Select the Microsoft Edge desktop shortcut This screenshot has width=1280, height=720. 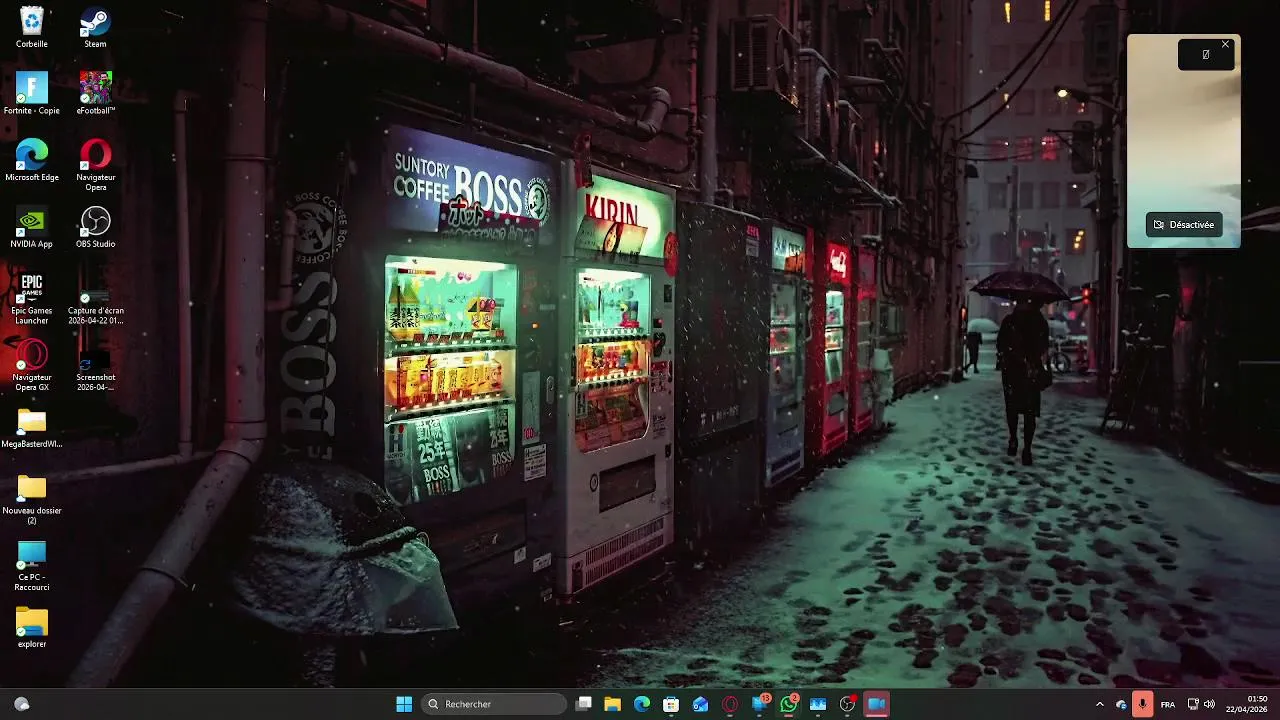[32, 160]
